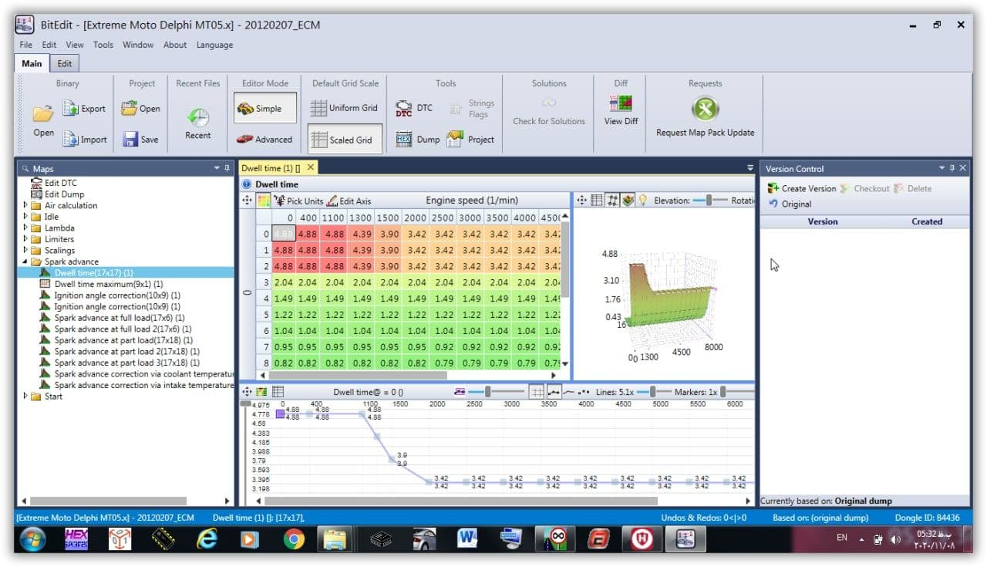Click the Created column header
This screenshot has height=568, width=987.
pos(927,222)
